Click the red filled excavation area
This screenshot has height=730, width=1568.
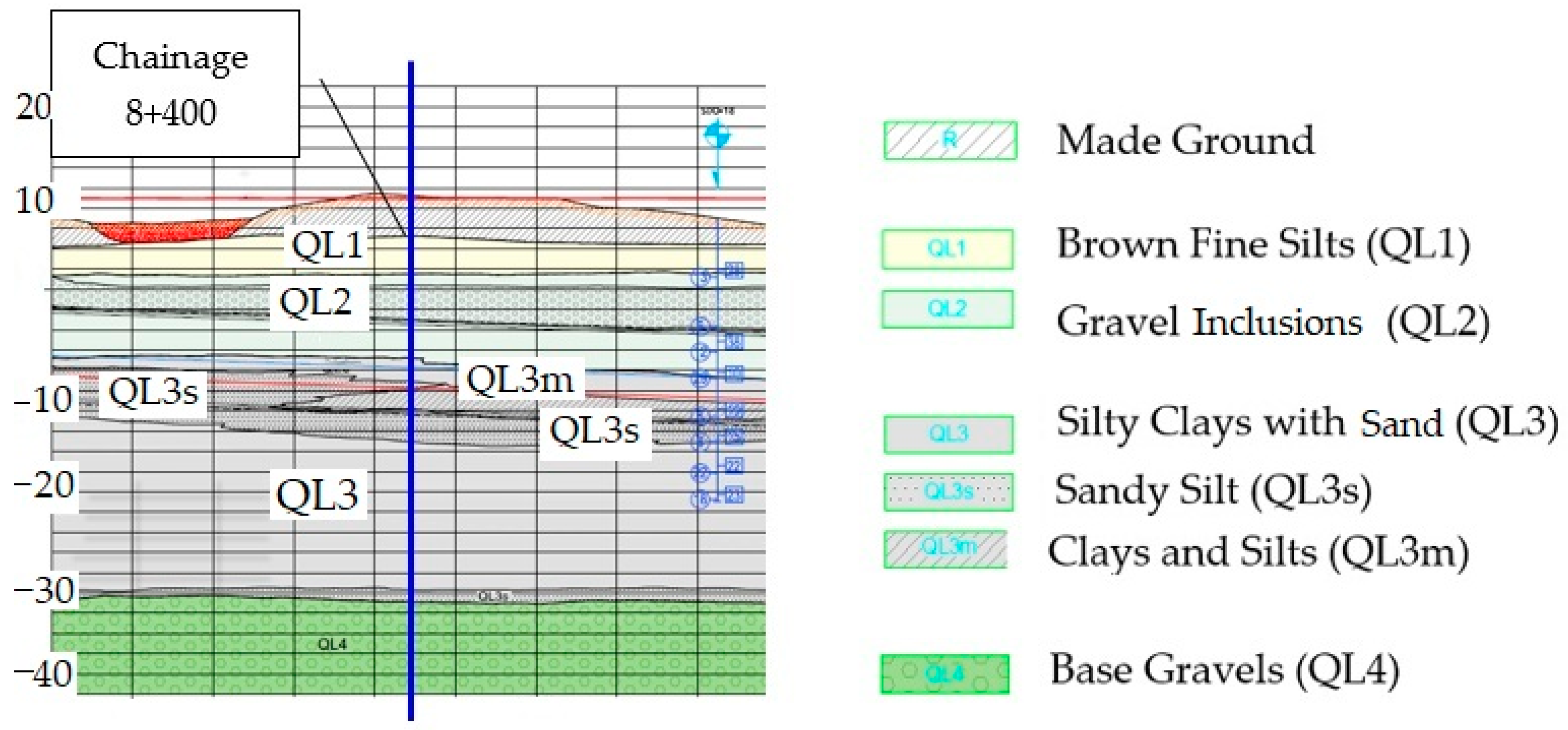167,231
